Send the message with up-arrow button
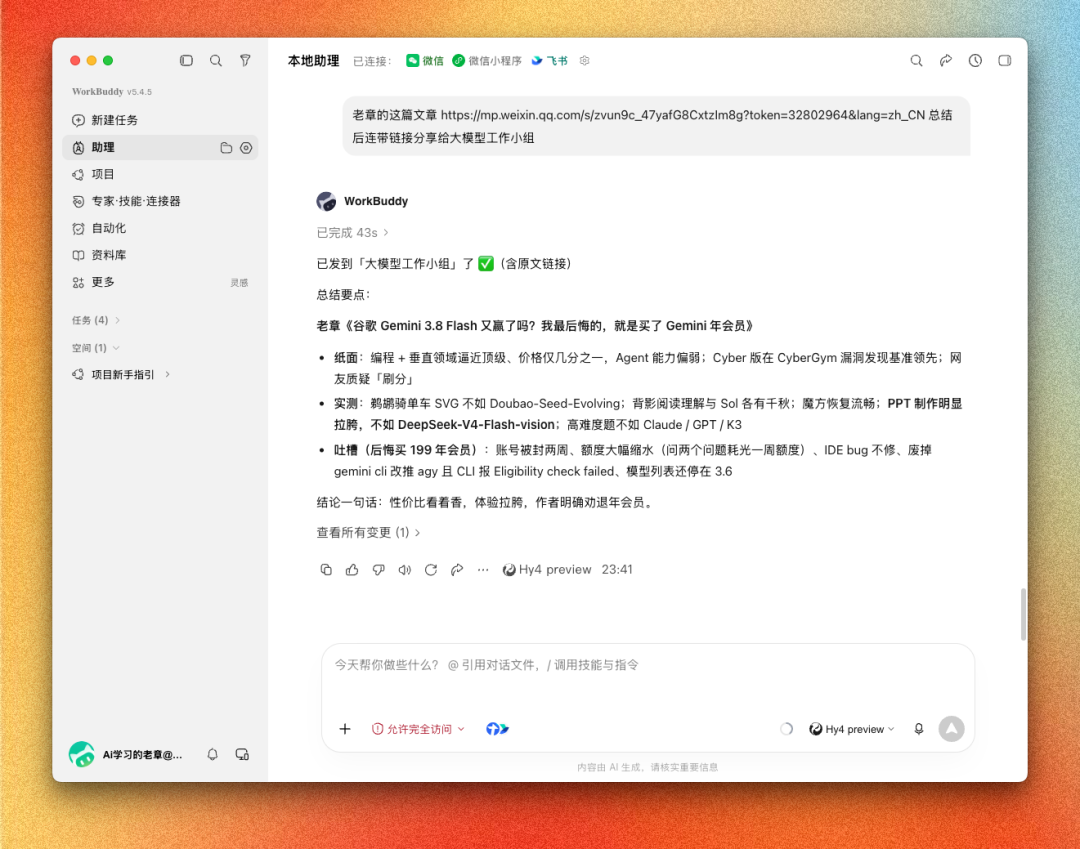The height and width of the screenshot is (849, 1080). 951,729
